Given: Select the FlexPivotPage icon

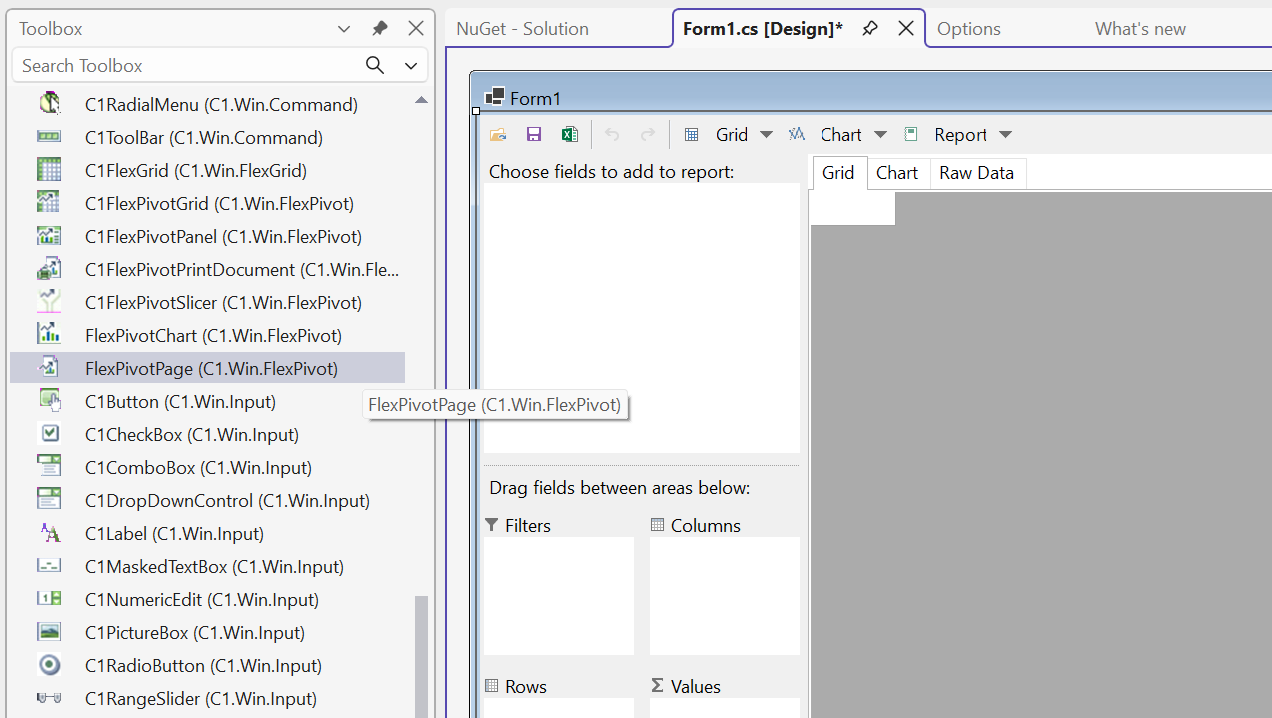Looking at the screenshot, I should coord(49,368).
